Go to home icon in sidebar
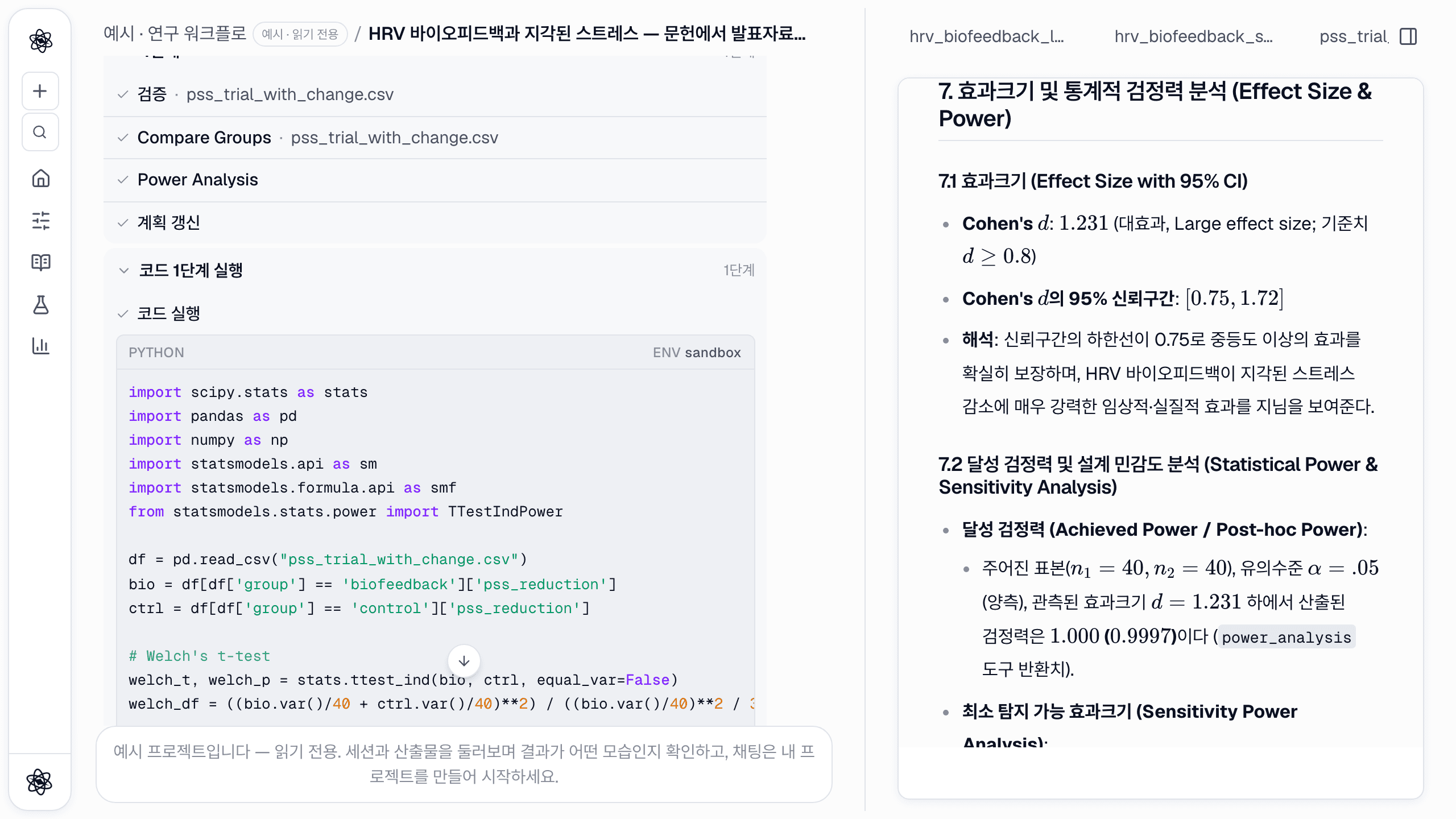The height and width of the screenshot is (819, 1456). [40, 179]
